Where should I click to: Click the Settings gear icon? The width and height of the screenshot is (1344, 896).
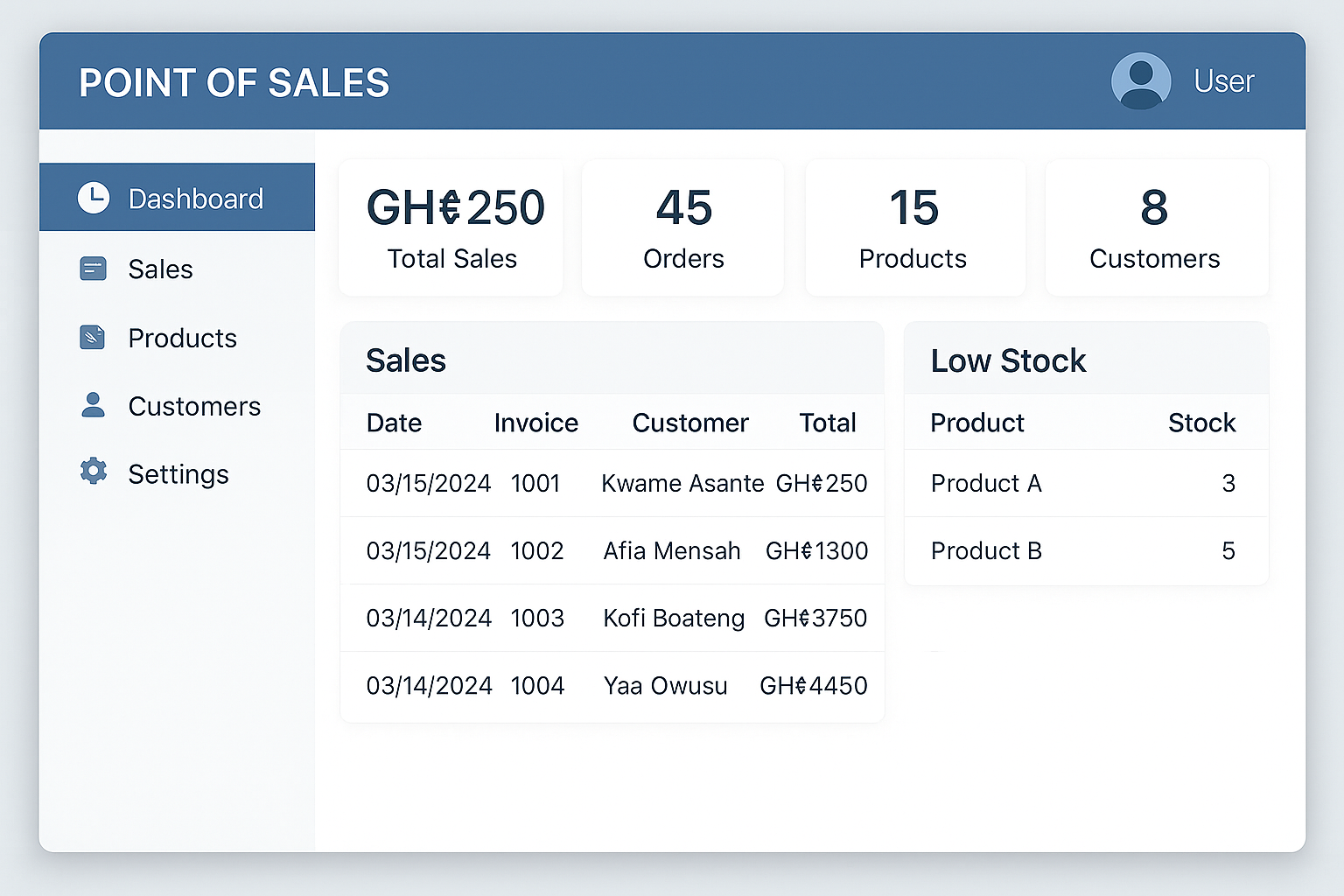pyautogui.click(x=93, y=472)
